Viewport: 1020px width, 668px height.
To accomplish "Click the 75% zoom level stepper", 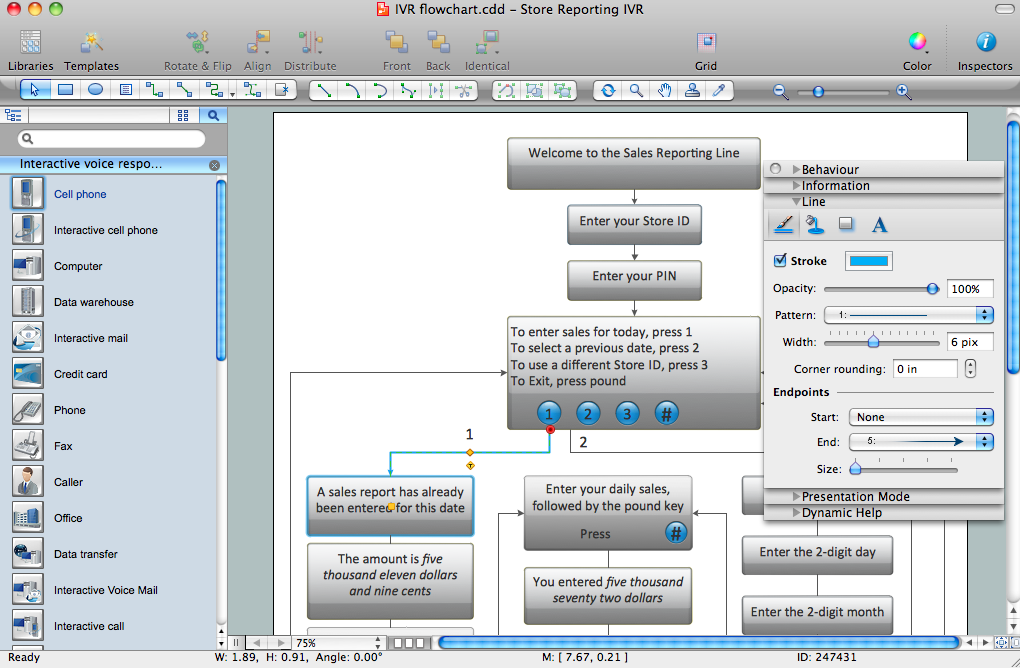I will [377, 643].
